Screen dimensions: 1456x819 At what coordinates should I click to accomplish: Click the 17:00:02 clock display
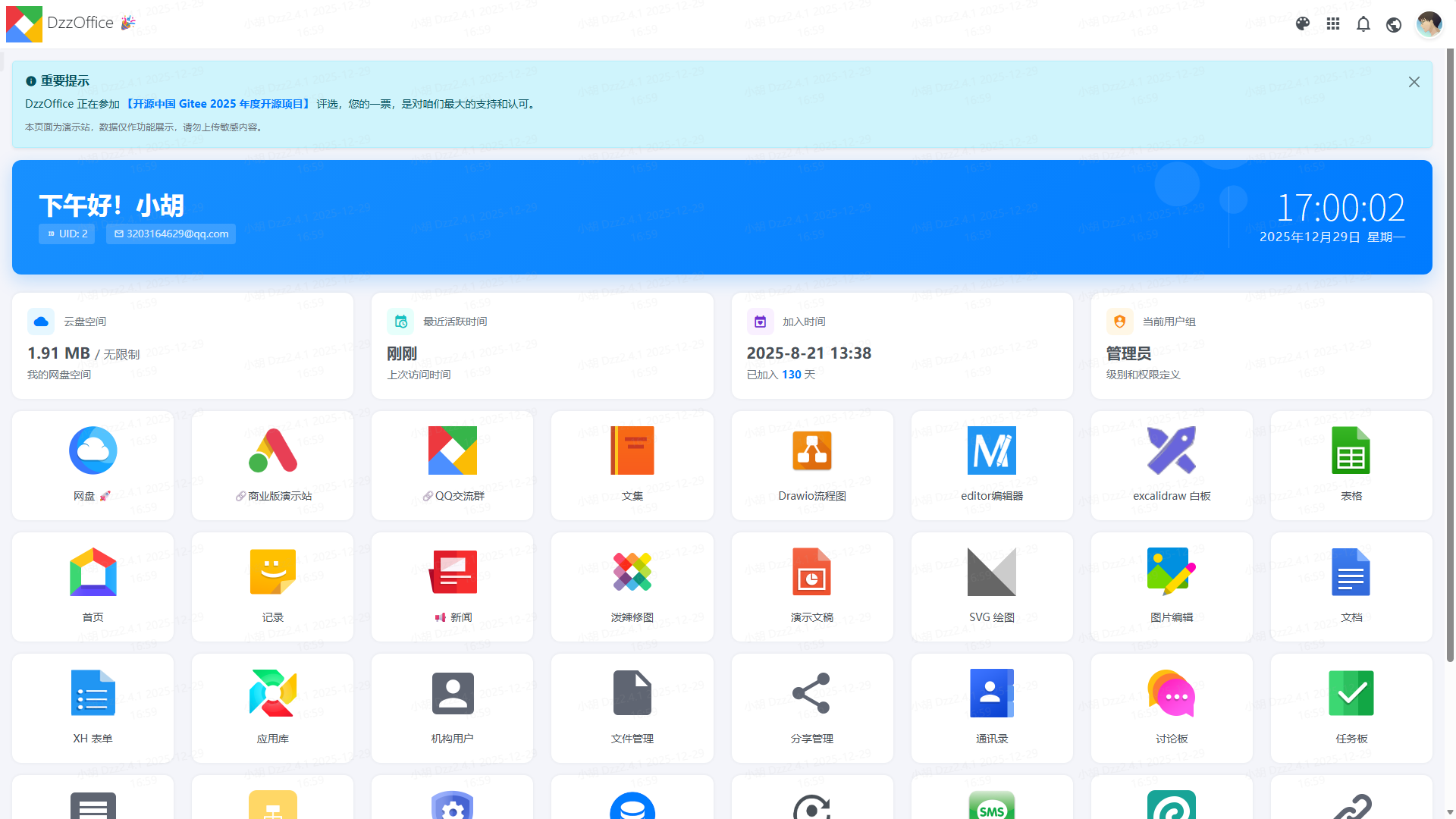click(x=1341, y=207)
